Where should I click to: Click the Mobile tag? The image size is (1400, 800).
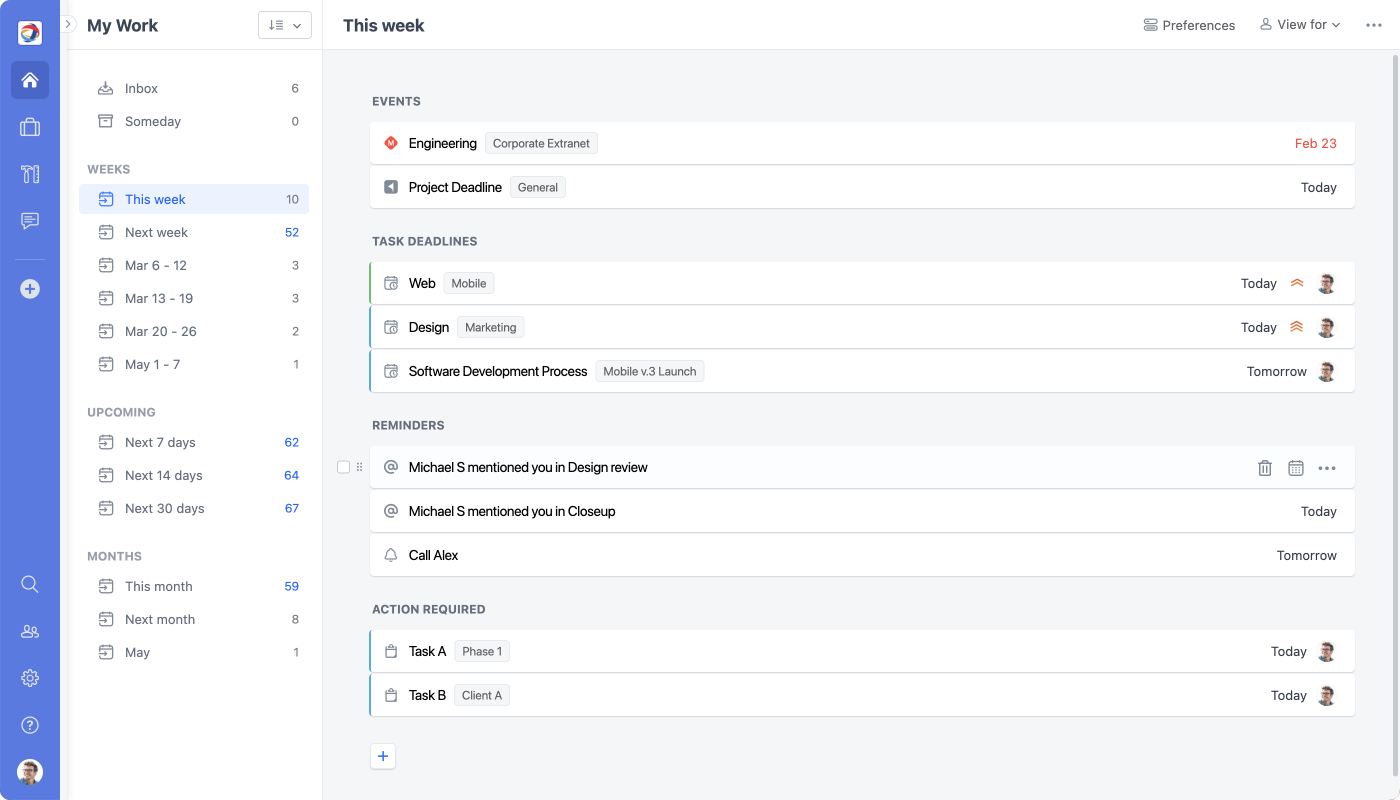point(469,283)
